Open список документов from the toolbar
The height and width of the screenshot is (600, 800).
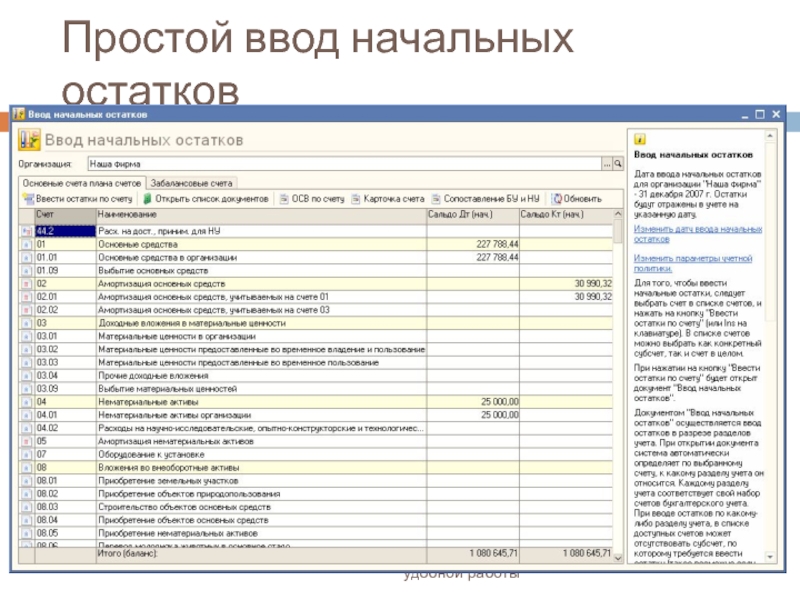[x=206, y=199]
